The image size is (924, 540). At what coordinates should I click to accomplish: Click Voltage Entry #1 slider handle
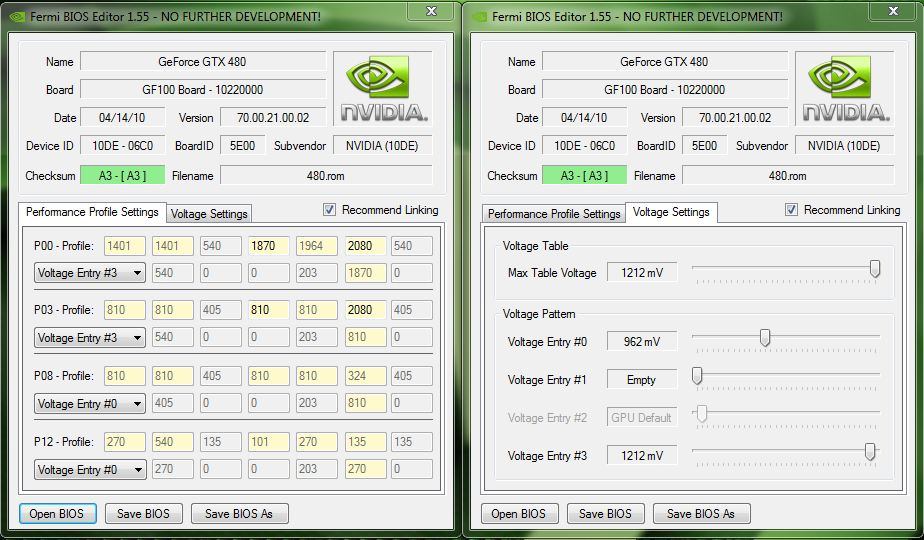coord(697,376)
